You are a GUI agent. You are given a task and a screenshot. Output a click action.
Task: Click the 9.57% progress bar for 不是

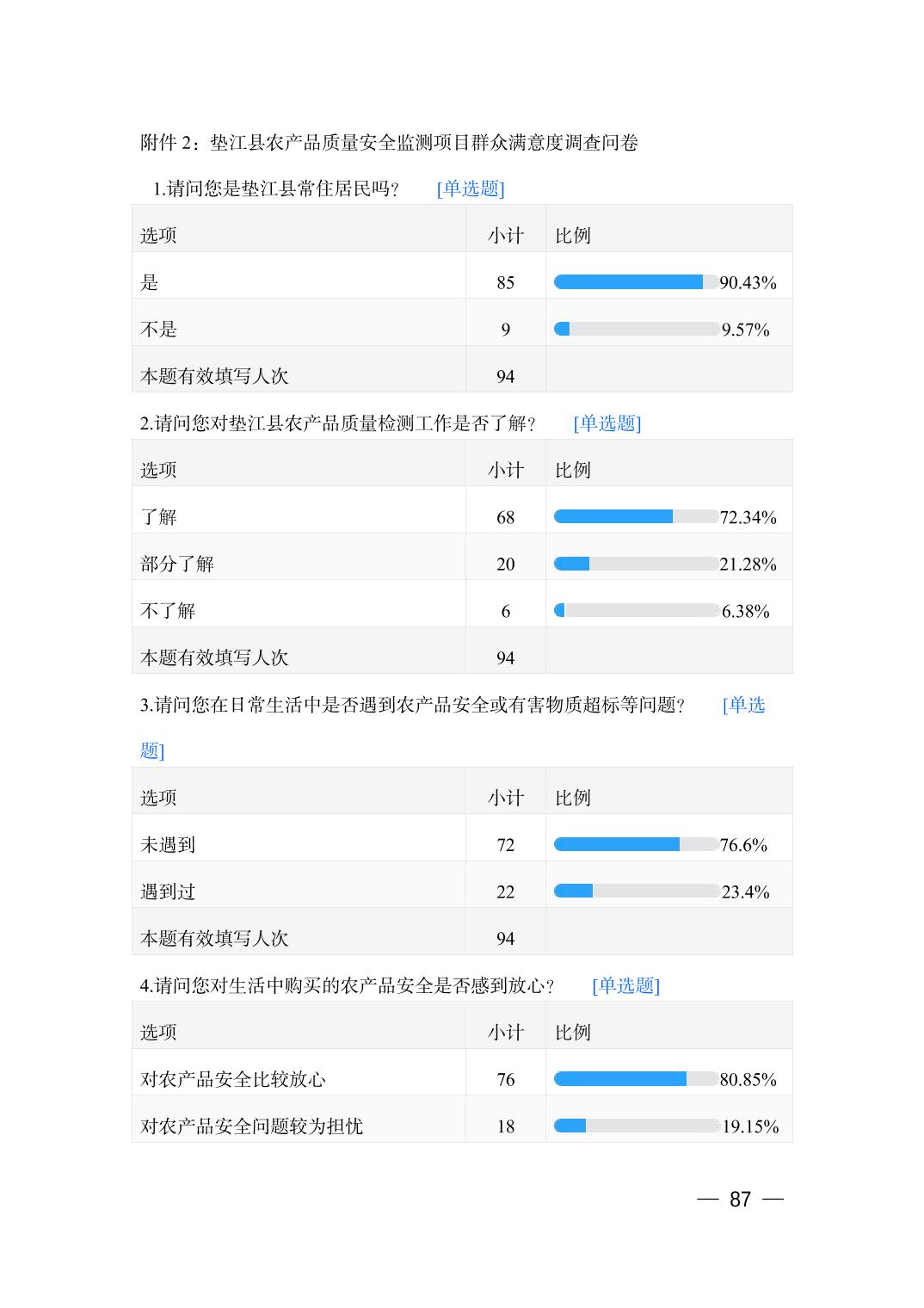pos(636,329)
